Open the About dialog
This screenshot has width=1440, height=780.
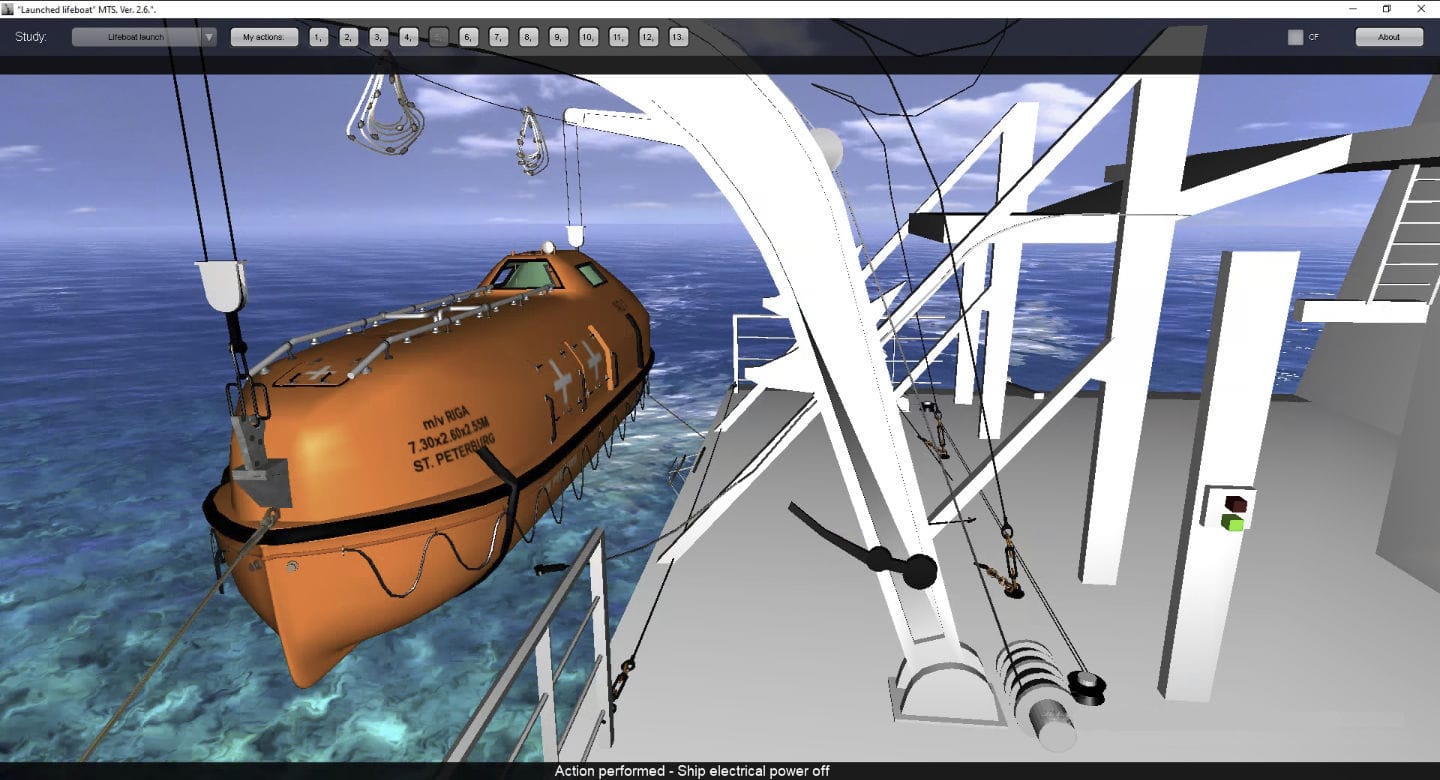[1390, 37]
